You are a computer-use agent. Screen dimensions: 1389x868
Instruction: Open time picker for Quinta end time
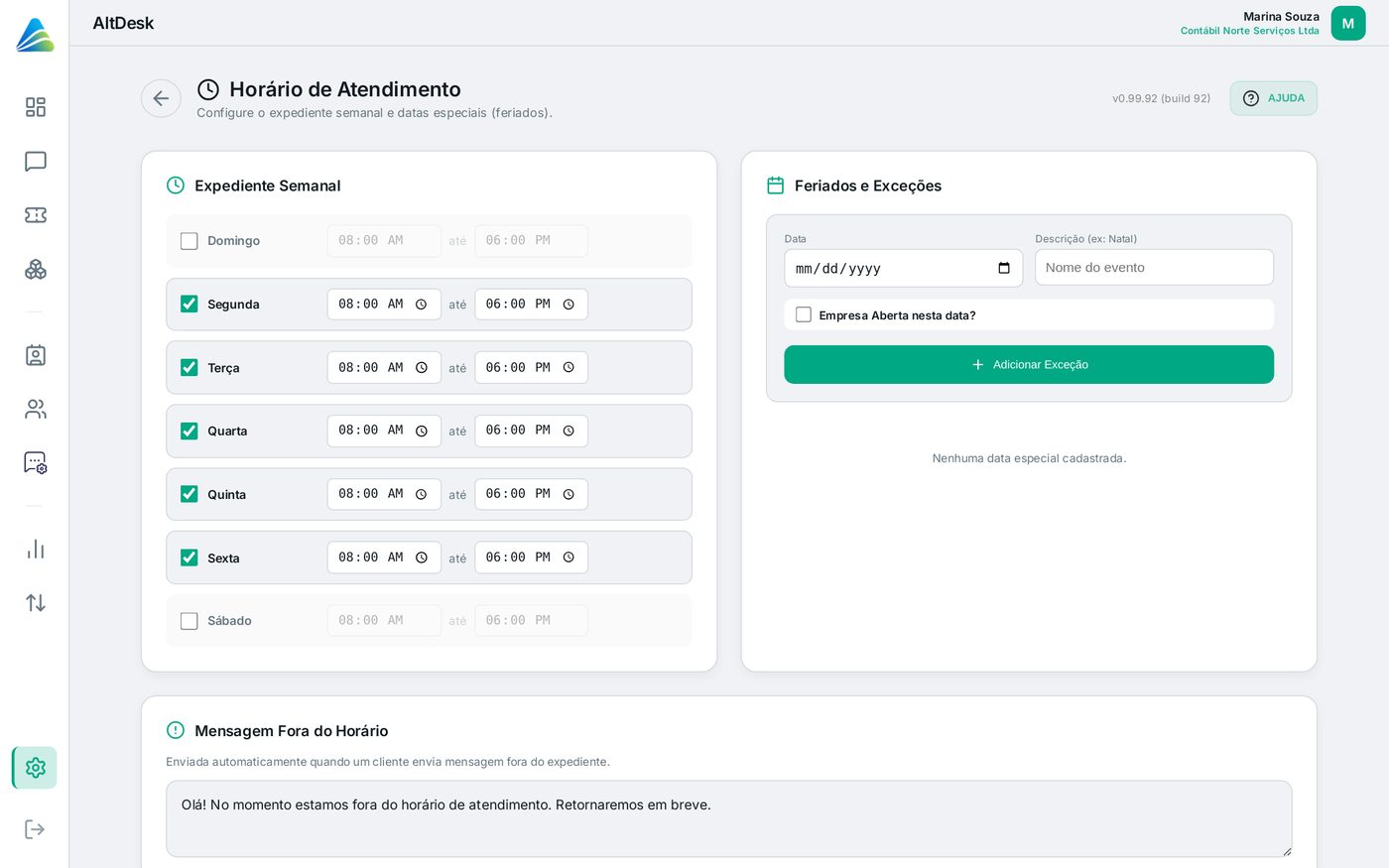tap(568, 494)
